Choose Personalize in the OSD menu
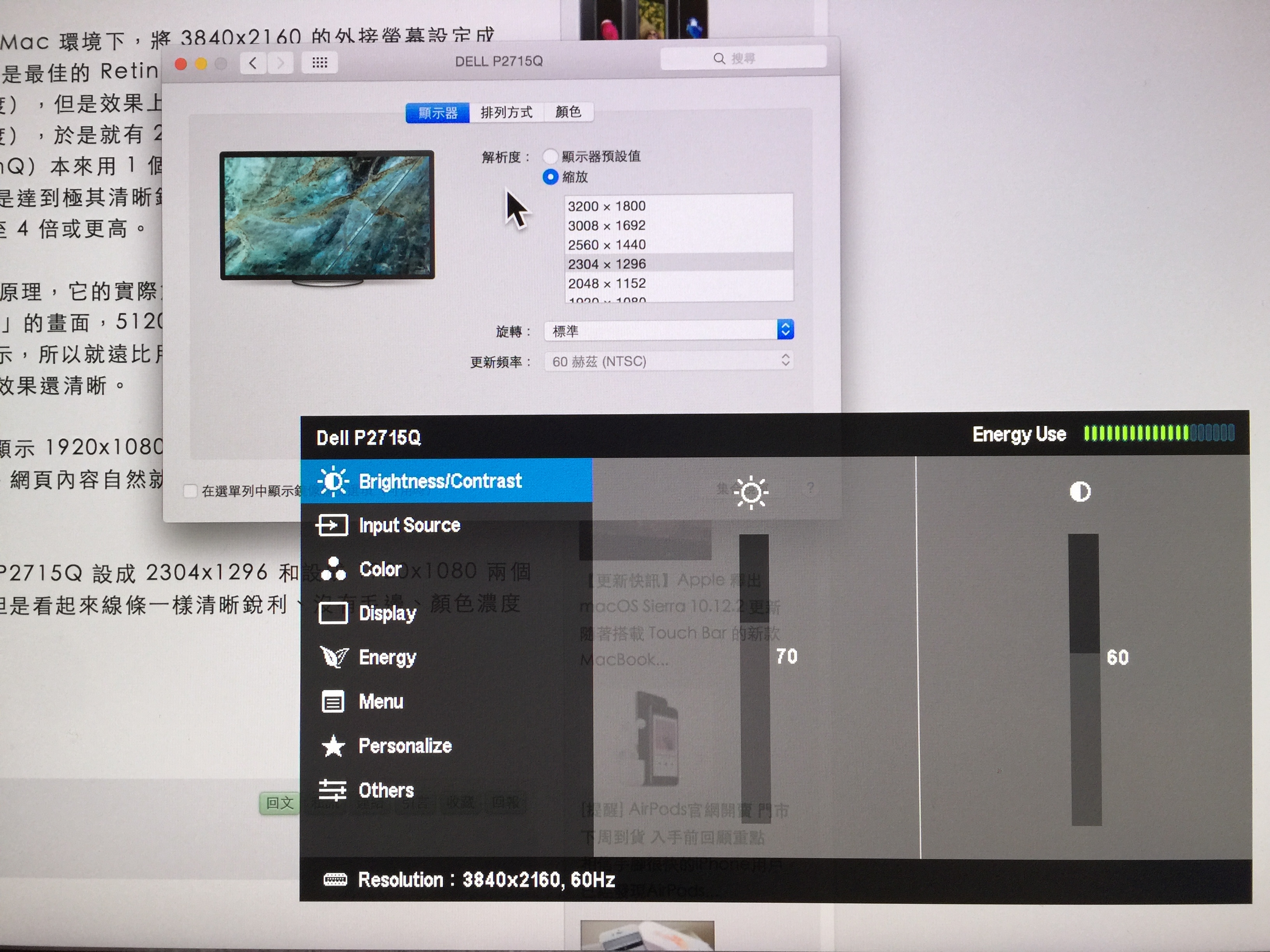The height and width of the screenshot is (952, 1270). [446, 746]
